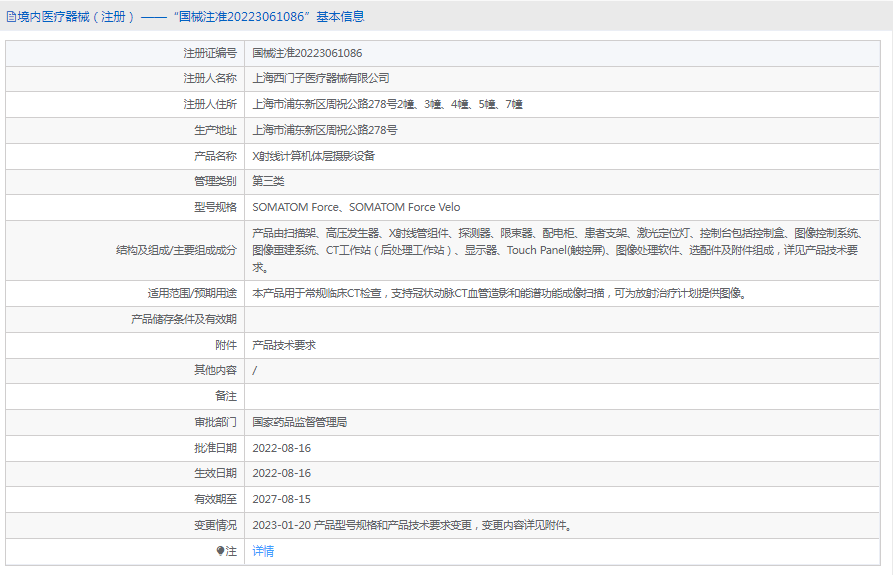This screenshot has height=575, width=893.
Task: Select the header title text 基本信息
Action: point(340,17)
